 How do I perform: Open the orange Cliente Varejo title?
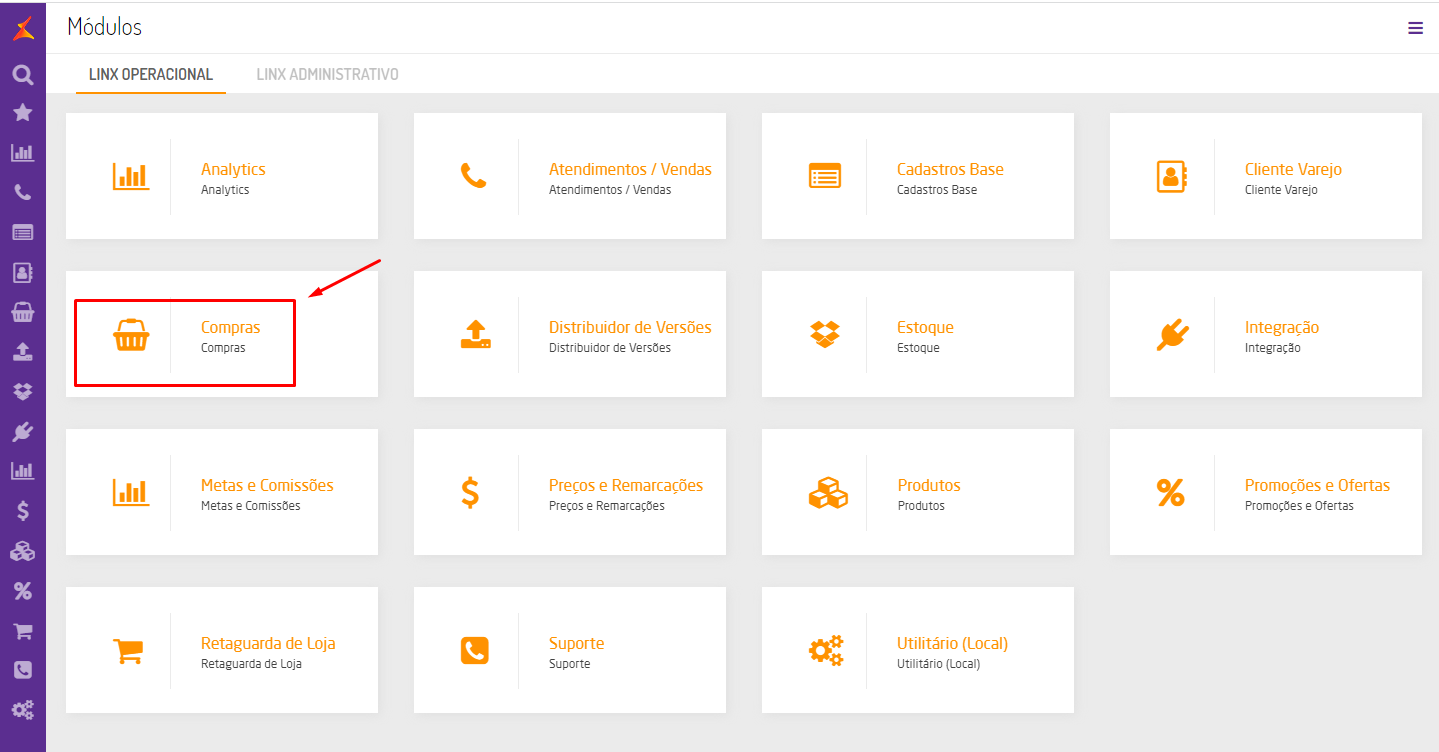[x=1293, y=169]
